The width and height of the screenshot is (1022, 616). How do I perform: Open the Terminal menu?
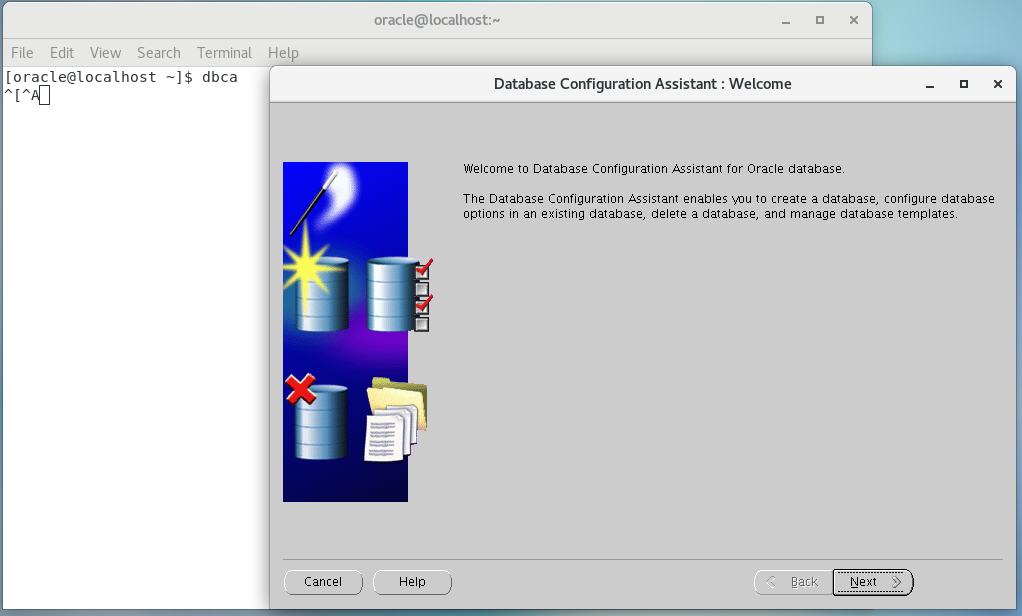tap(224, 53)
